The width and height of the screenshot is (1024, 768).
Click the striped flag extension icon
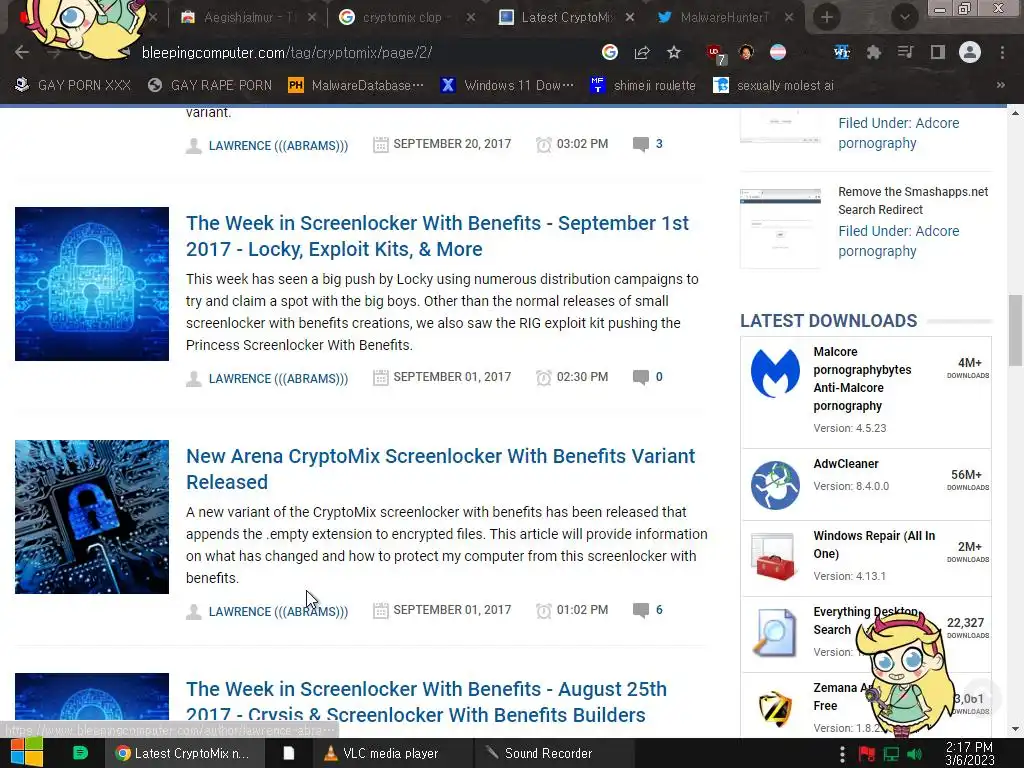pos(778,52)
